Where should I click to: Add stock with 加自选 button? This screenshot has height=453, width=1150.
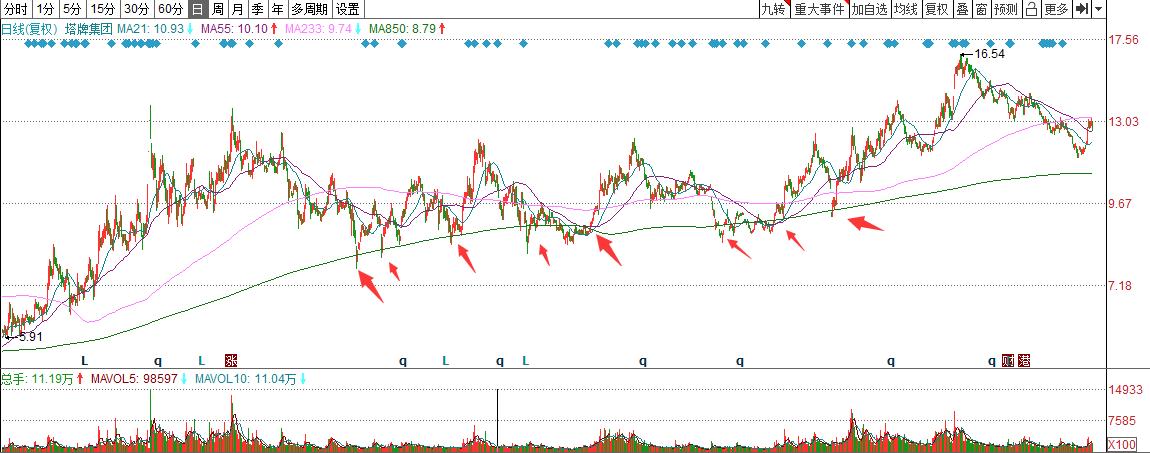(869, 10)
